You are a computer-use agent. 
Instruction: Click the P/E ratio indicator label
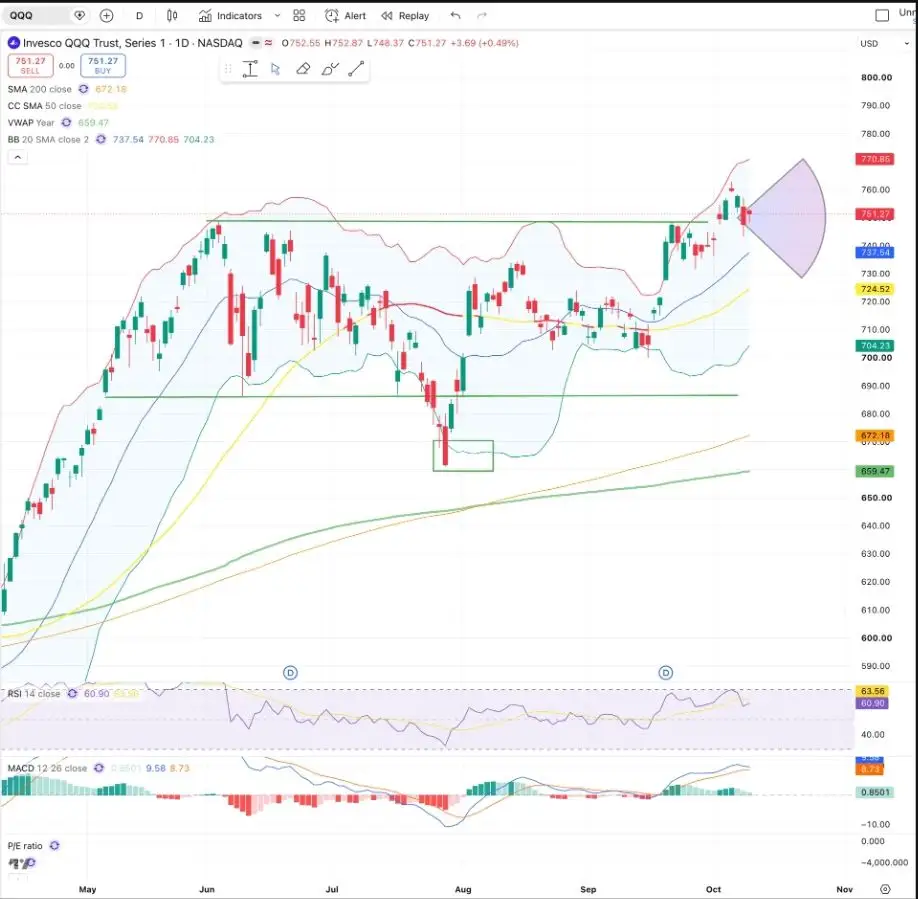25,846
